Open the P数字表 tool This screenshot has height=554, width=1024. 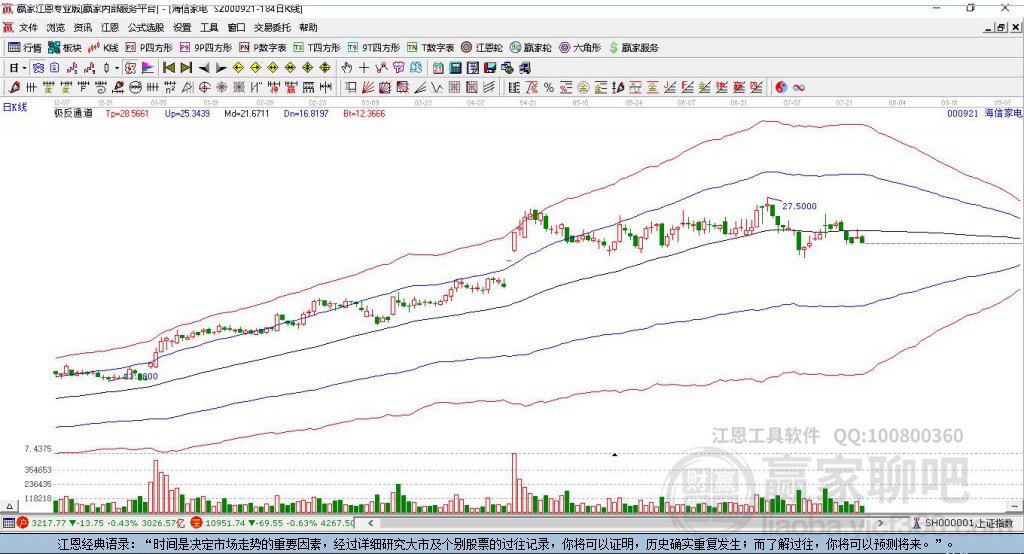[x=263, y=48]
